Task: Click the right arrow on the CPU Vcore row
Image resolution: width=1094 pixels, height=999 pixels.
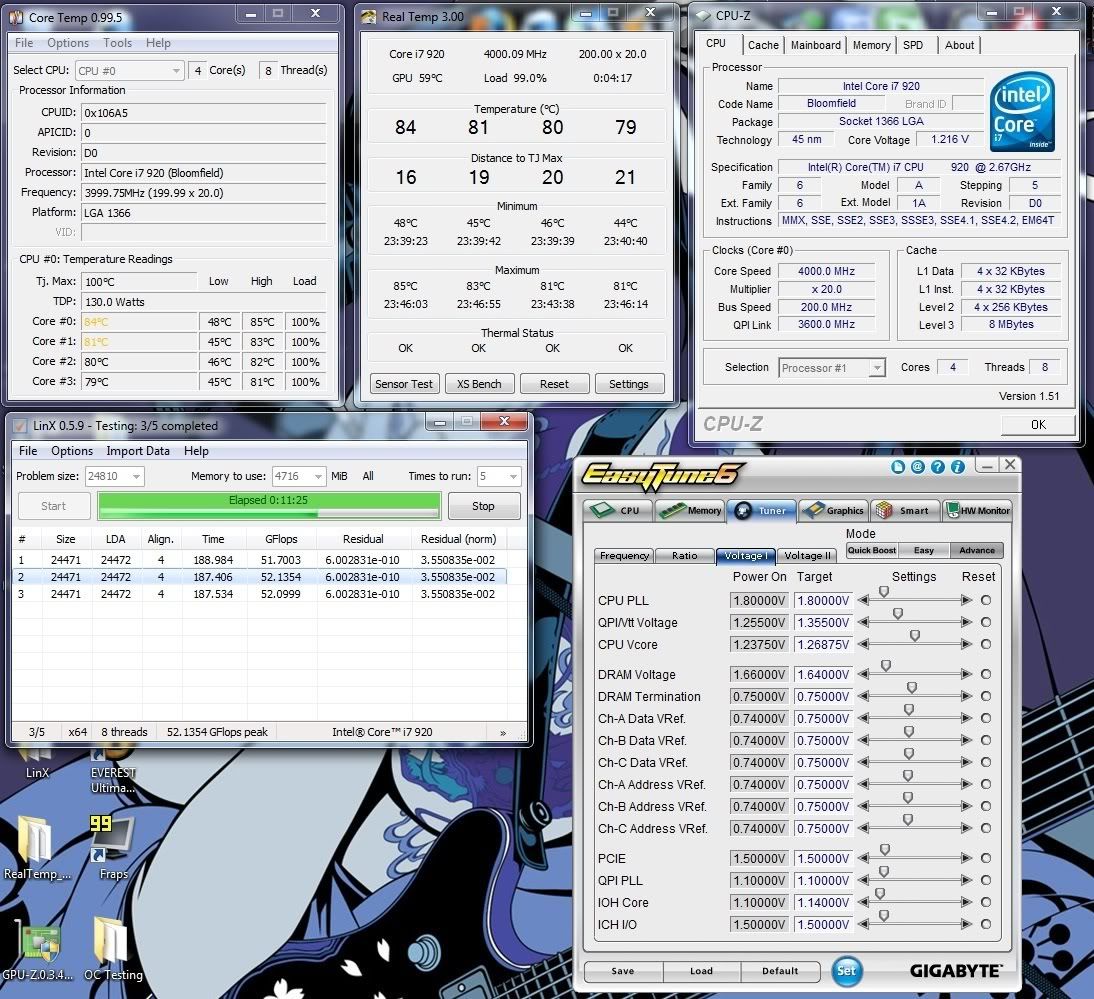Action: pos(966,644)
